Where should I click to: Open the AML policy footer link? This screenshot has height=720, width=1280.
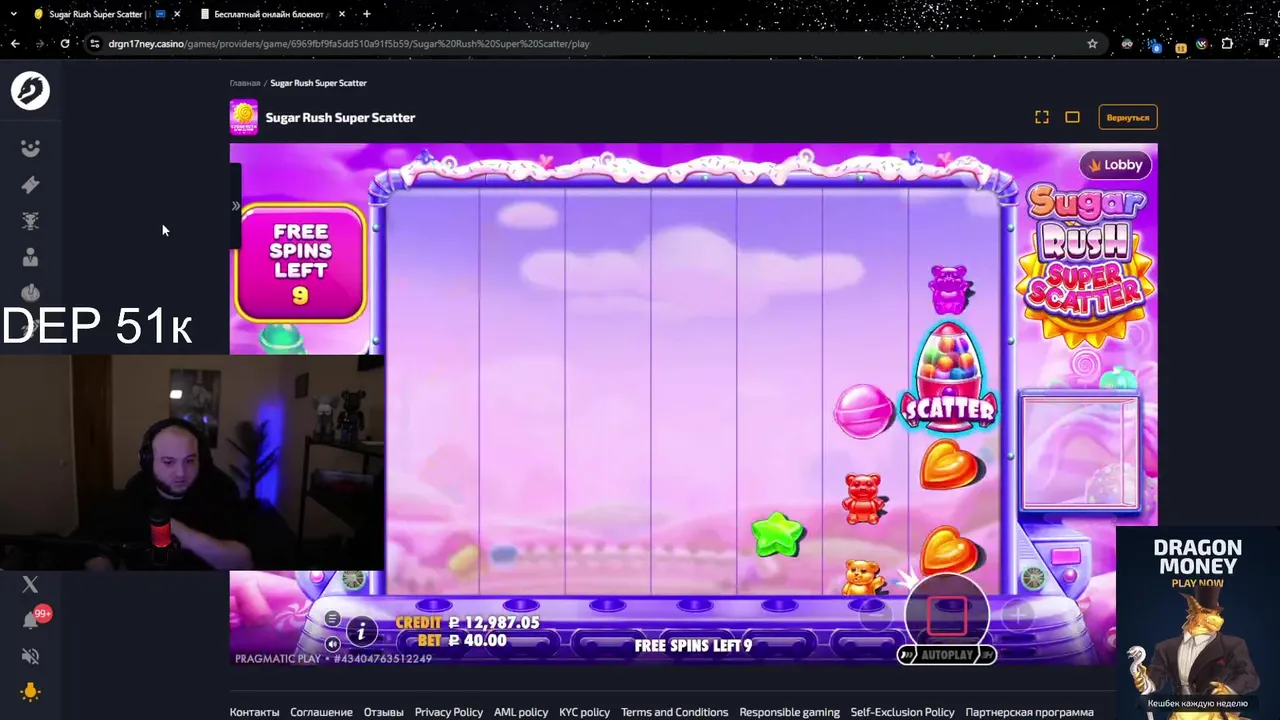(x=521, y=712)
